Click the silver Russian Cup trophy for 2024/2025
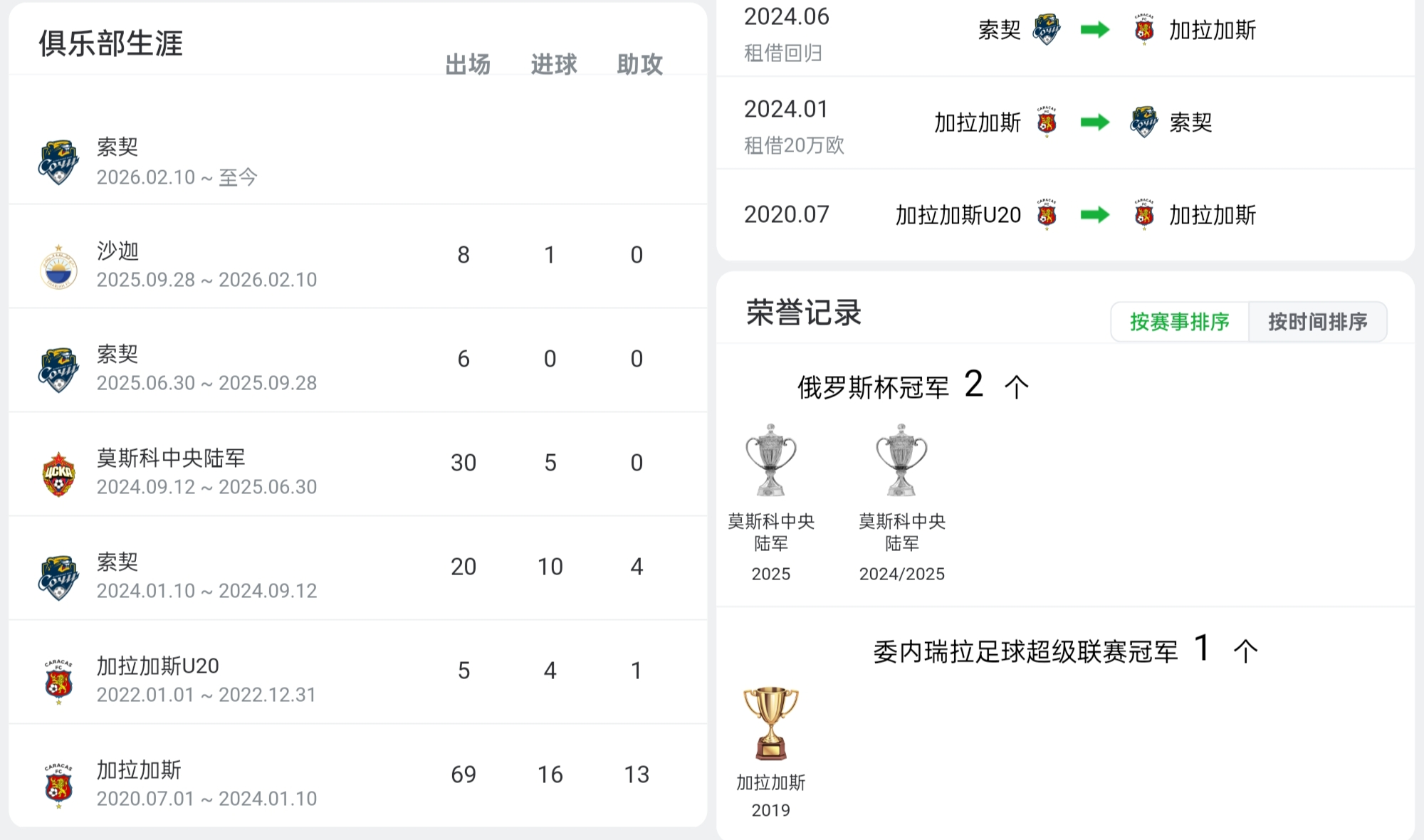1424x840 pixels. (x=901, y=460)
